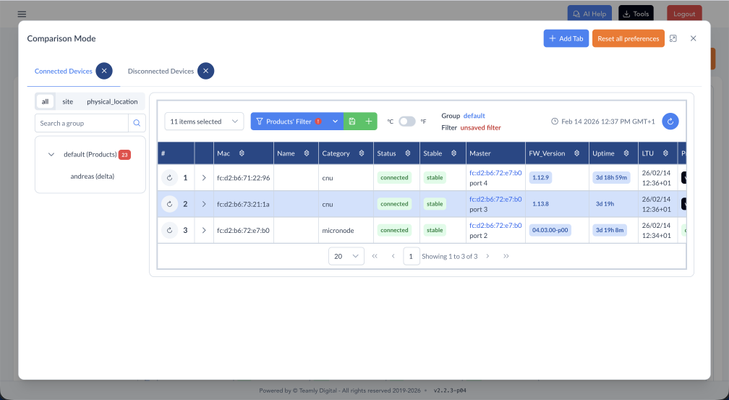
Task: Reload device row 1 with its refresh icon
Action: 169,178
